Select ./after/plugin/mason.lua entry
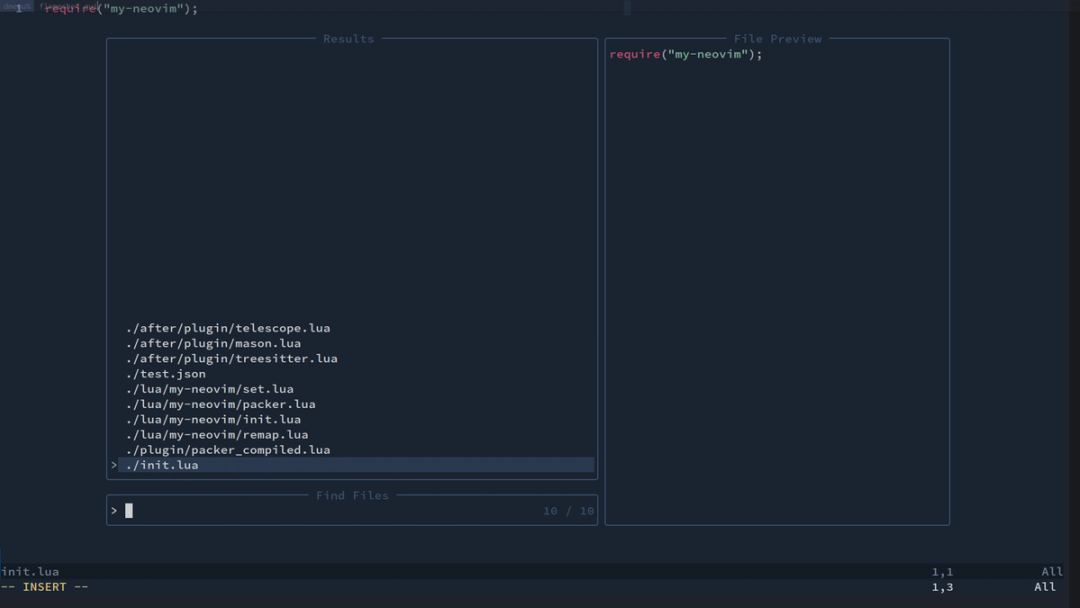1080x608 pixels. 211,342
